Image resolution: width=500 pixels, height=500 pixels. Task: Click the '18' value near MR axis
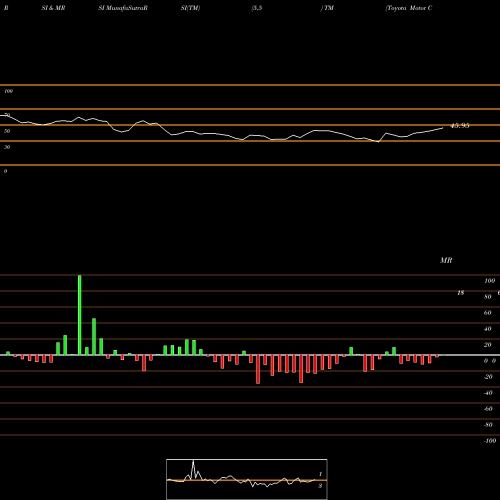pyautogui.click(x=461, y=293)
